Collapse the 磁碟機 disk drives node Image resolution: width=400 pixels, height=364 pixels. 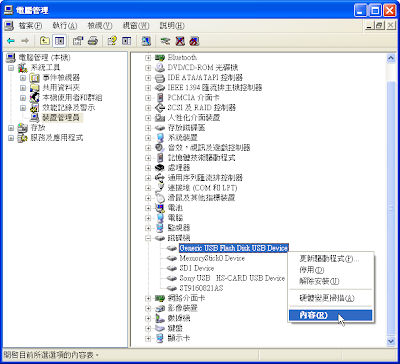(x=148, y=238)
